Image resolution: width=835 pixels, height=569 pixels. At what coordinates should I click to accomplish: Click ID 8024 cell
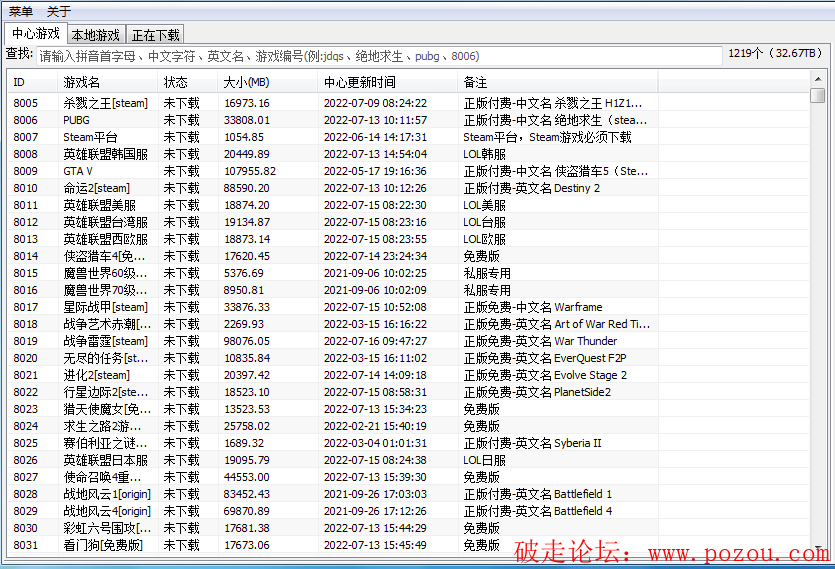coord(26,426)
